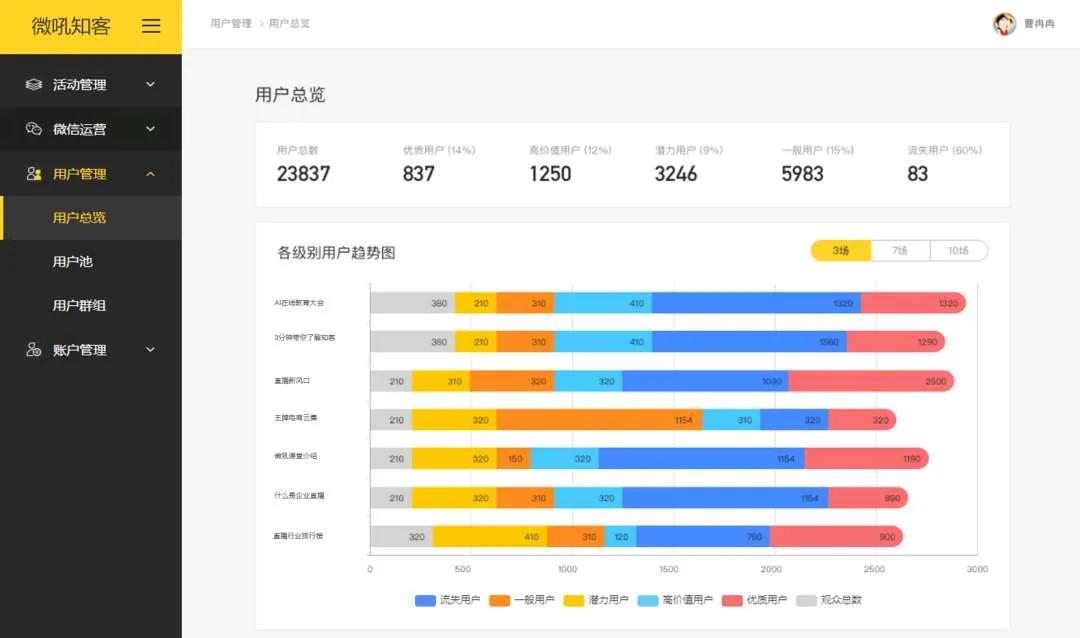The image size is (1080, 638).
Task: Select the 账户管理 account icon
Action: pyautogui.click(x=32, y=349)
